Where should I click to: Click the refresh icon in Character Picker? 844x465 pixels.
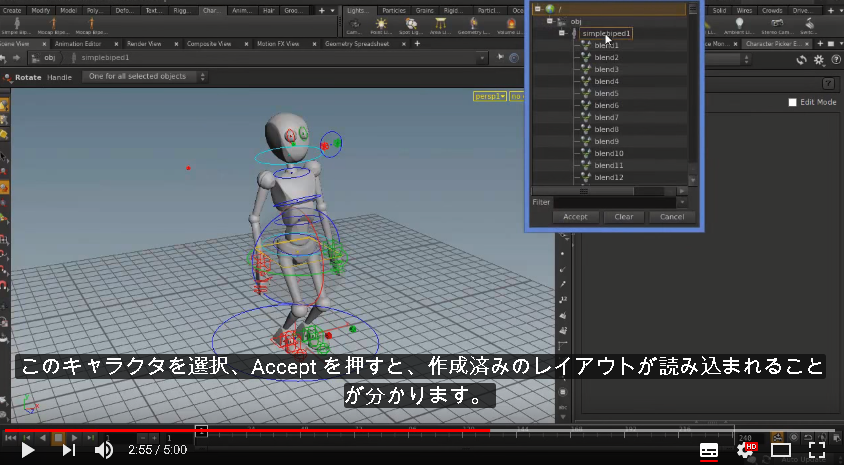point(802,60)
